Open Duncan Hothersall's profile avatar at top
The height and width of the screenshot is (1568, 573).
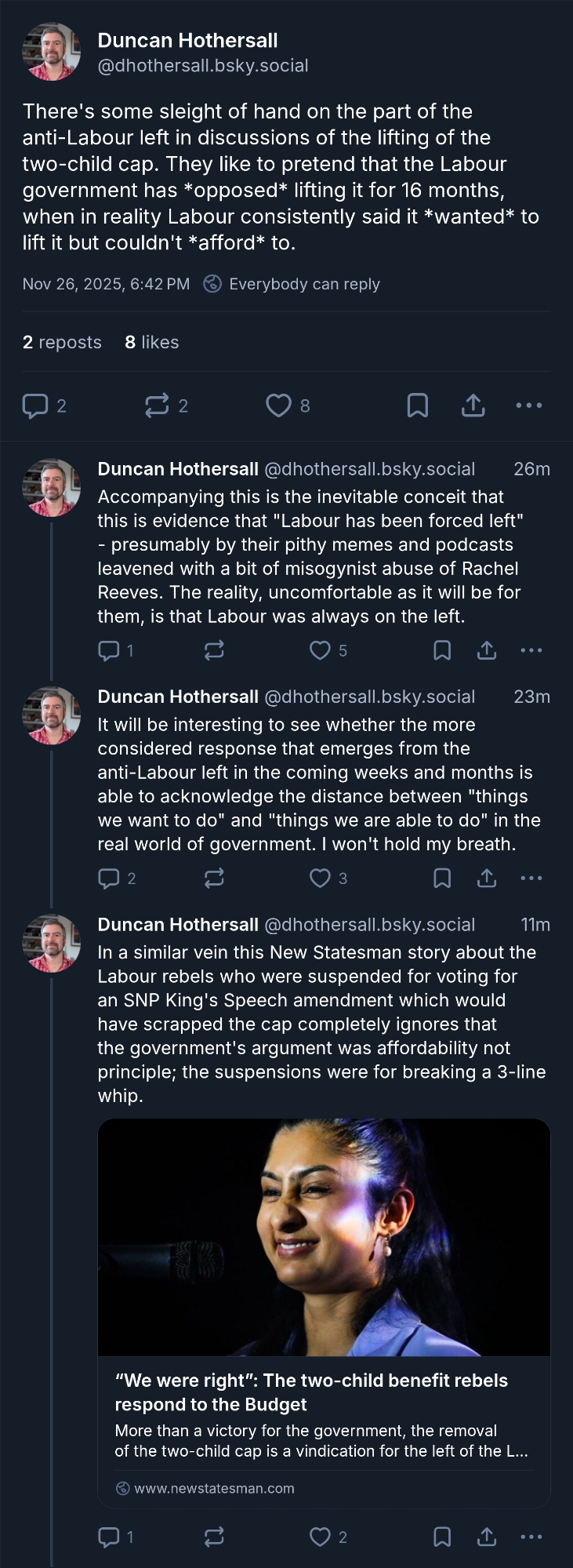(52, 52)
